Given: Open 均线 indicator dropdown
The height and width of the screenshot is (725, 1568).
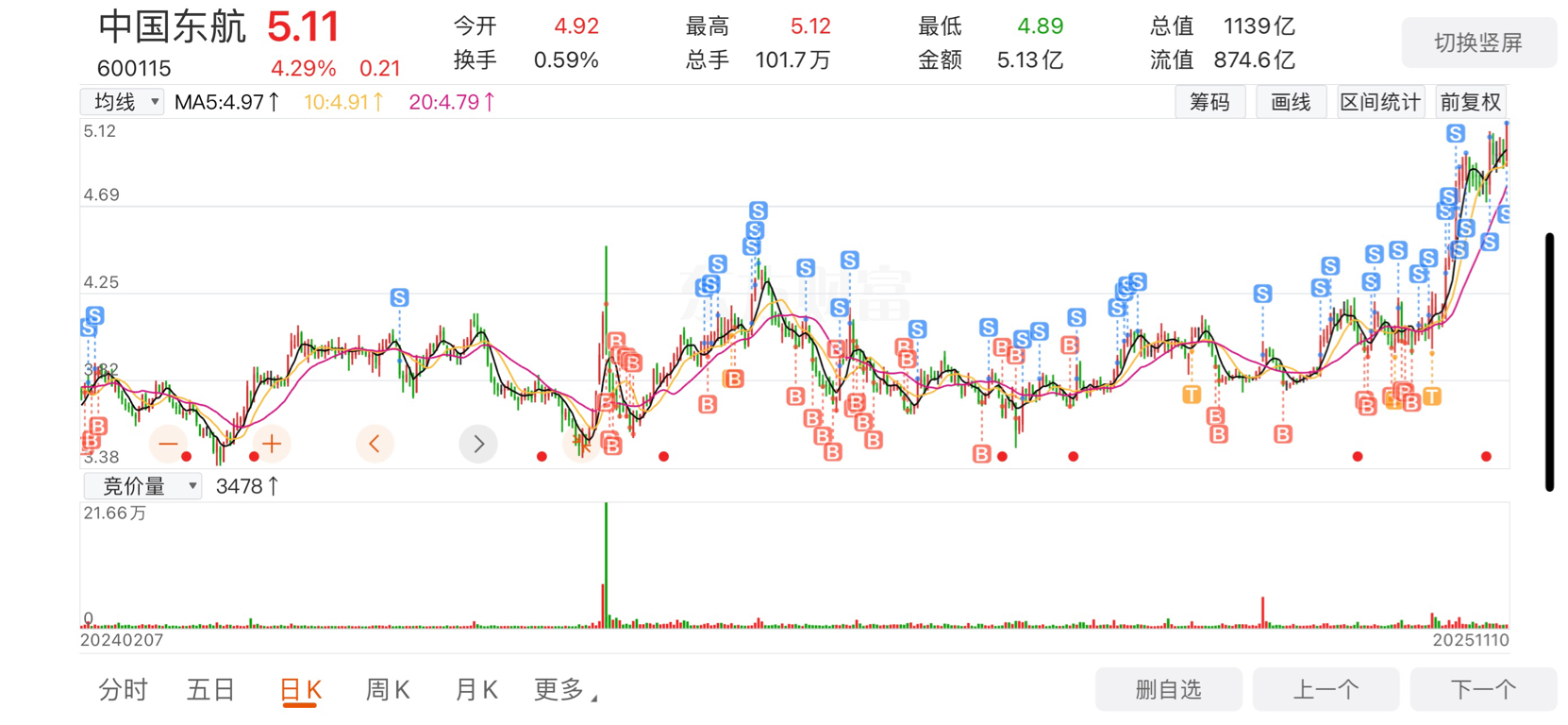Looking at the screenshot, I should tap(123, 102).
